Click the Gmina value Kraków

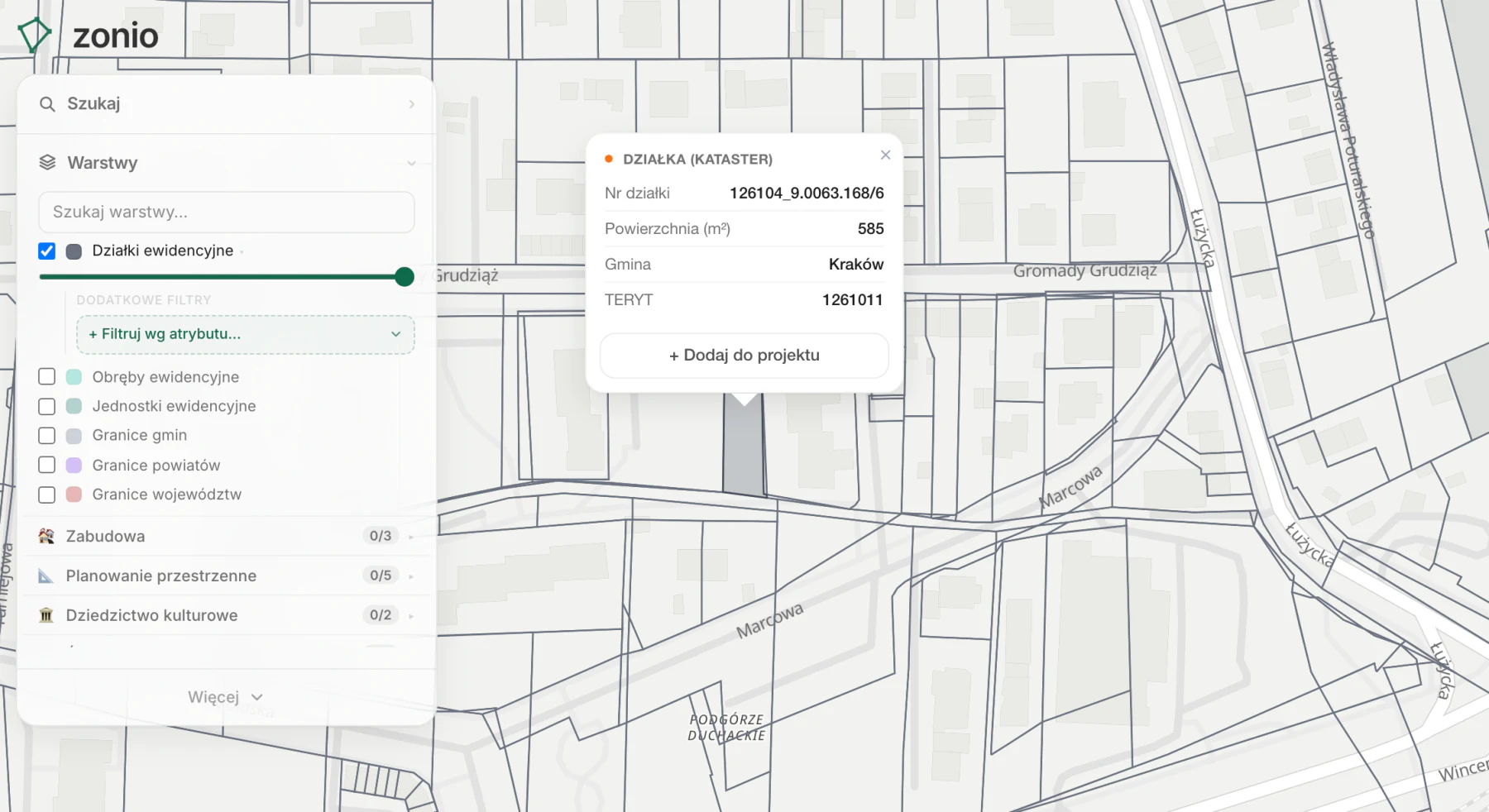tap(856, 265)
